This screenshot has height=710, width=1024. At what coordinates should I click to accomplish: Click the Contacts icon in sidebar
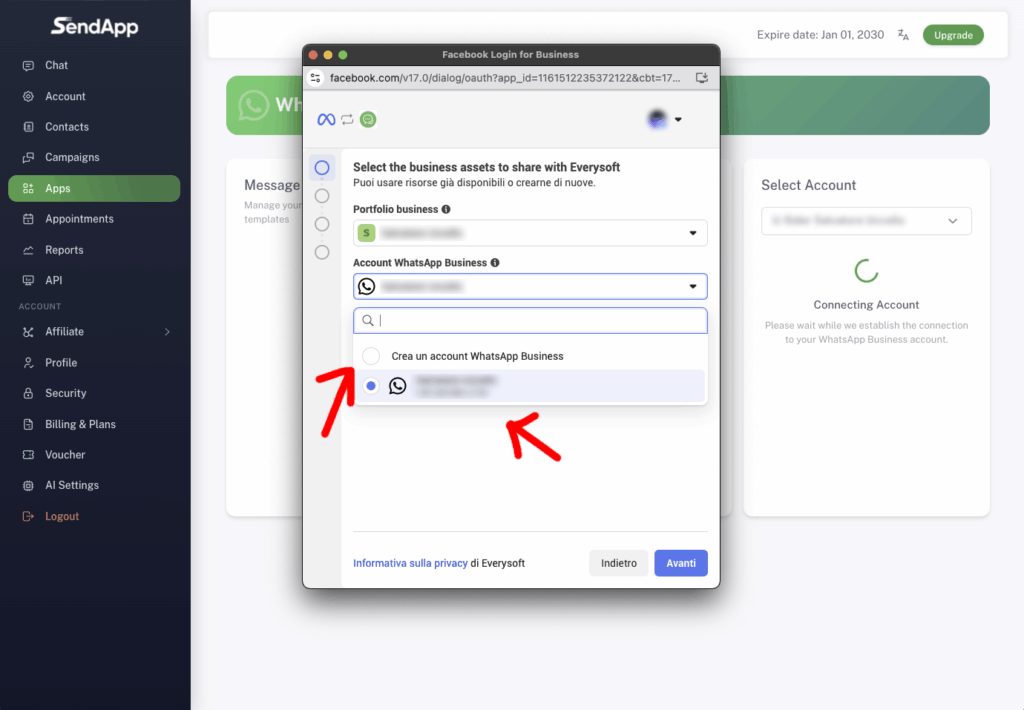point(28,127)
